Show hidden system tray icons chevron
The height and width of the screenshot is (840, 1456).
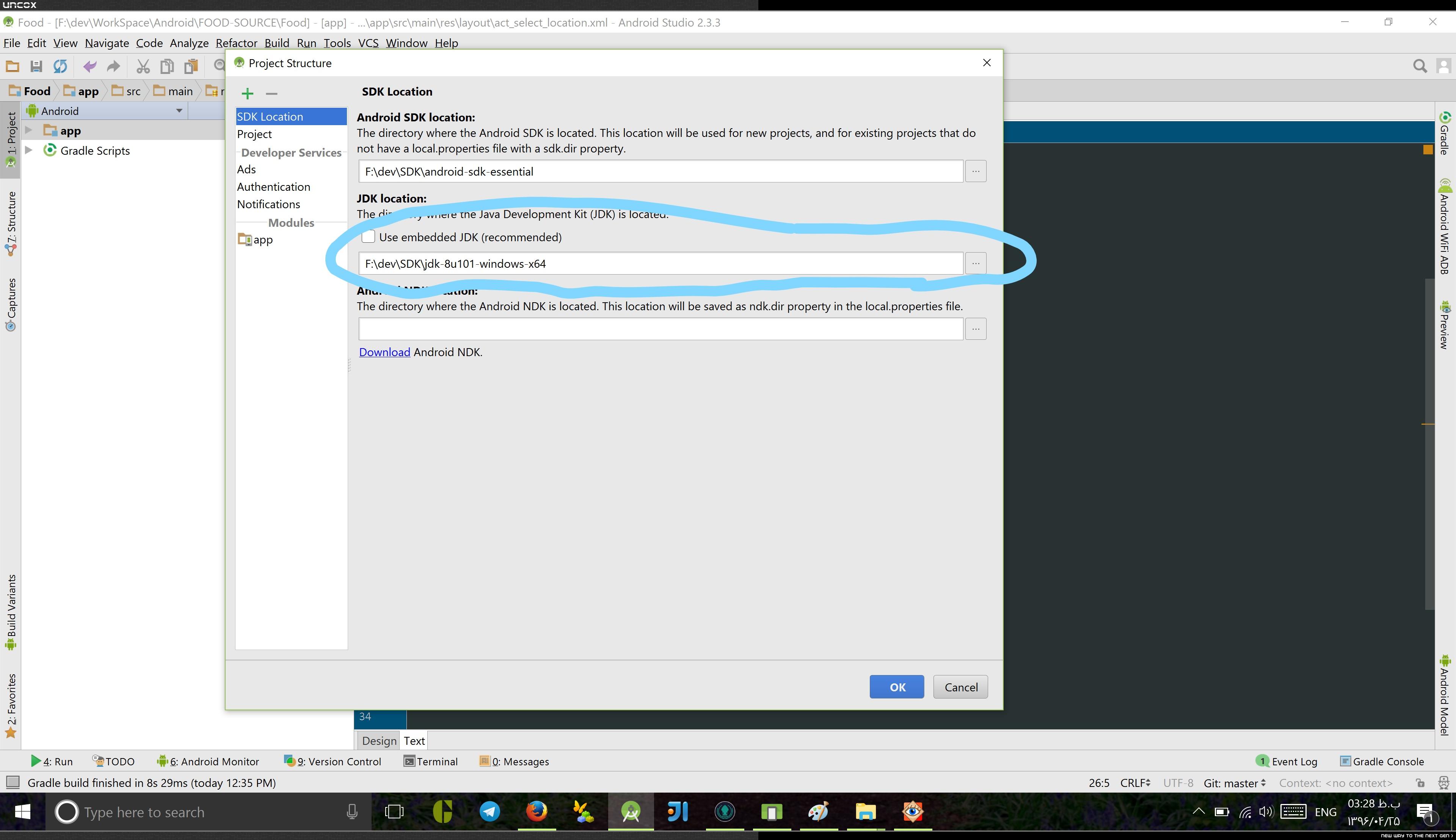1199,812
